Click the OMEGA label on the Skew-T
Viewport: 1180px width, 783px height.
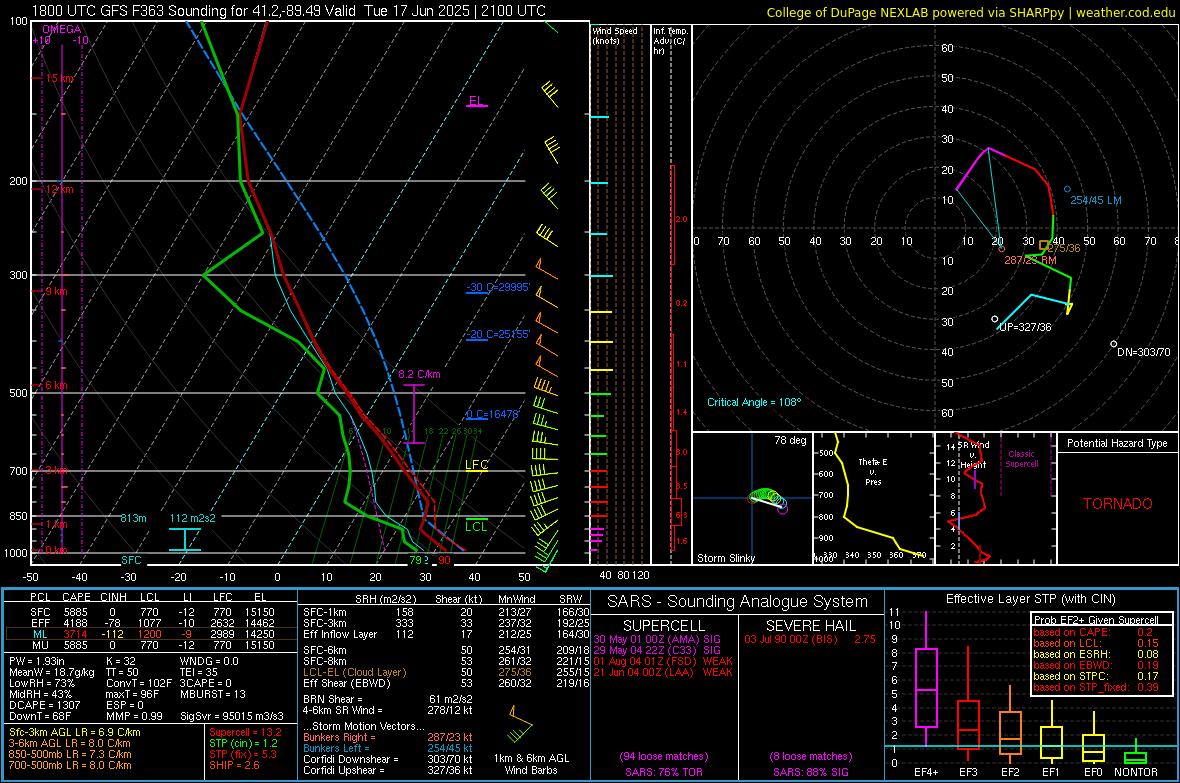click(62, 29)
